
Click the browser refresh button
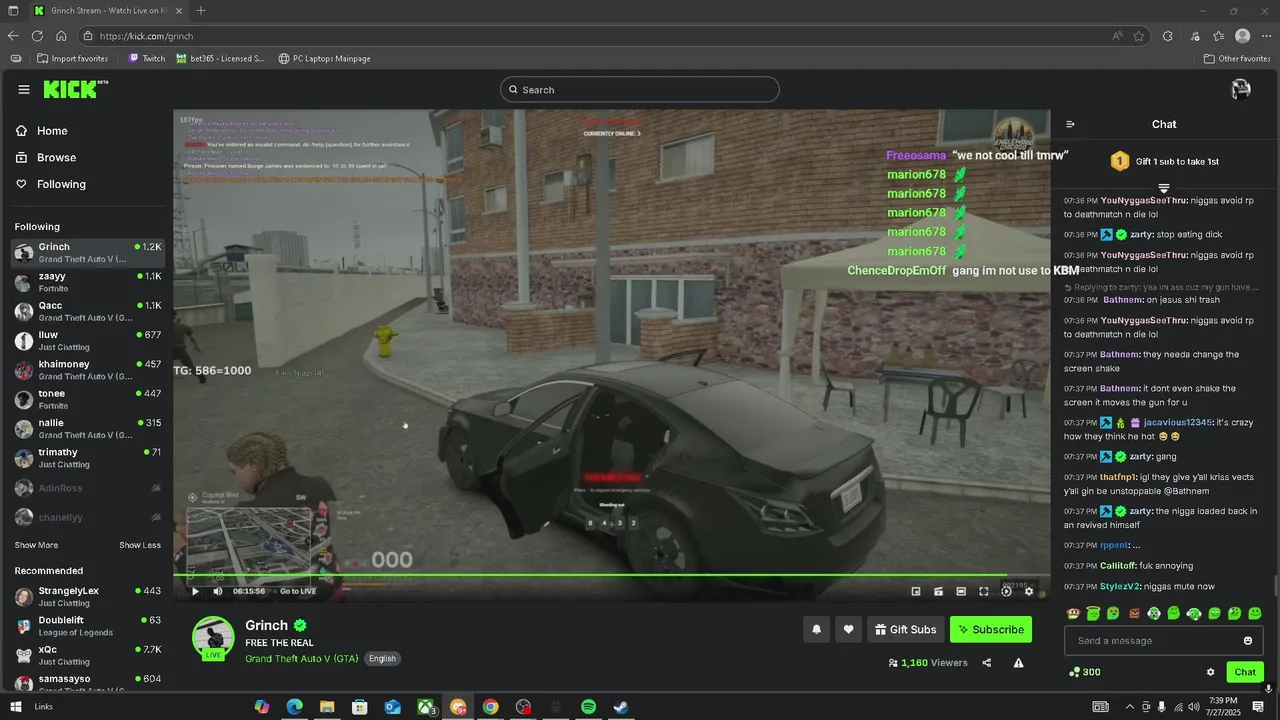37,36
